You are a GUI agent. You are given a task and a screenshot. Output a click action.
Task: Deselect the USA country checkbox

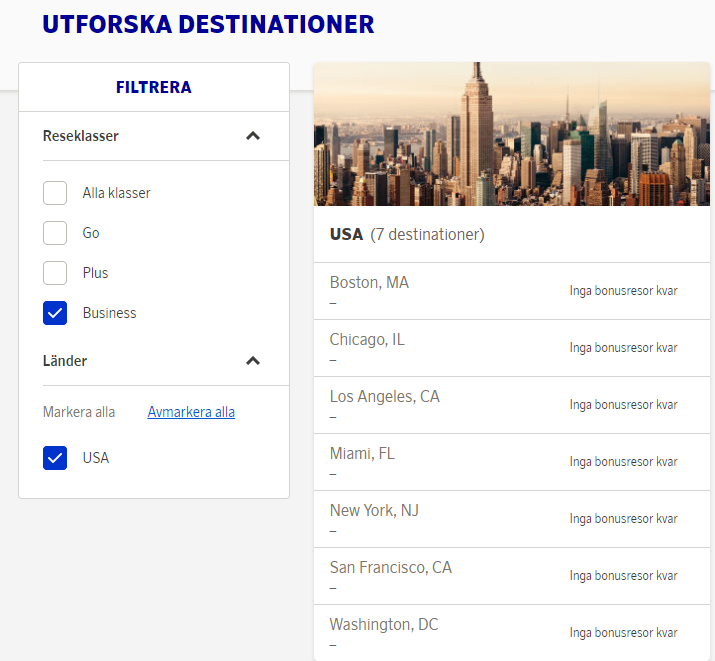(55, 458)
